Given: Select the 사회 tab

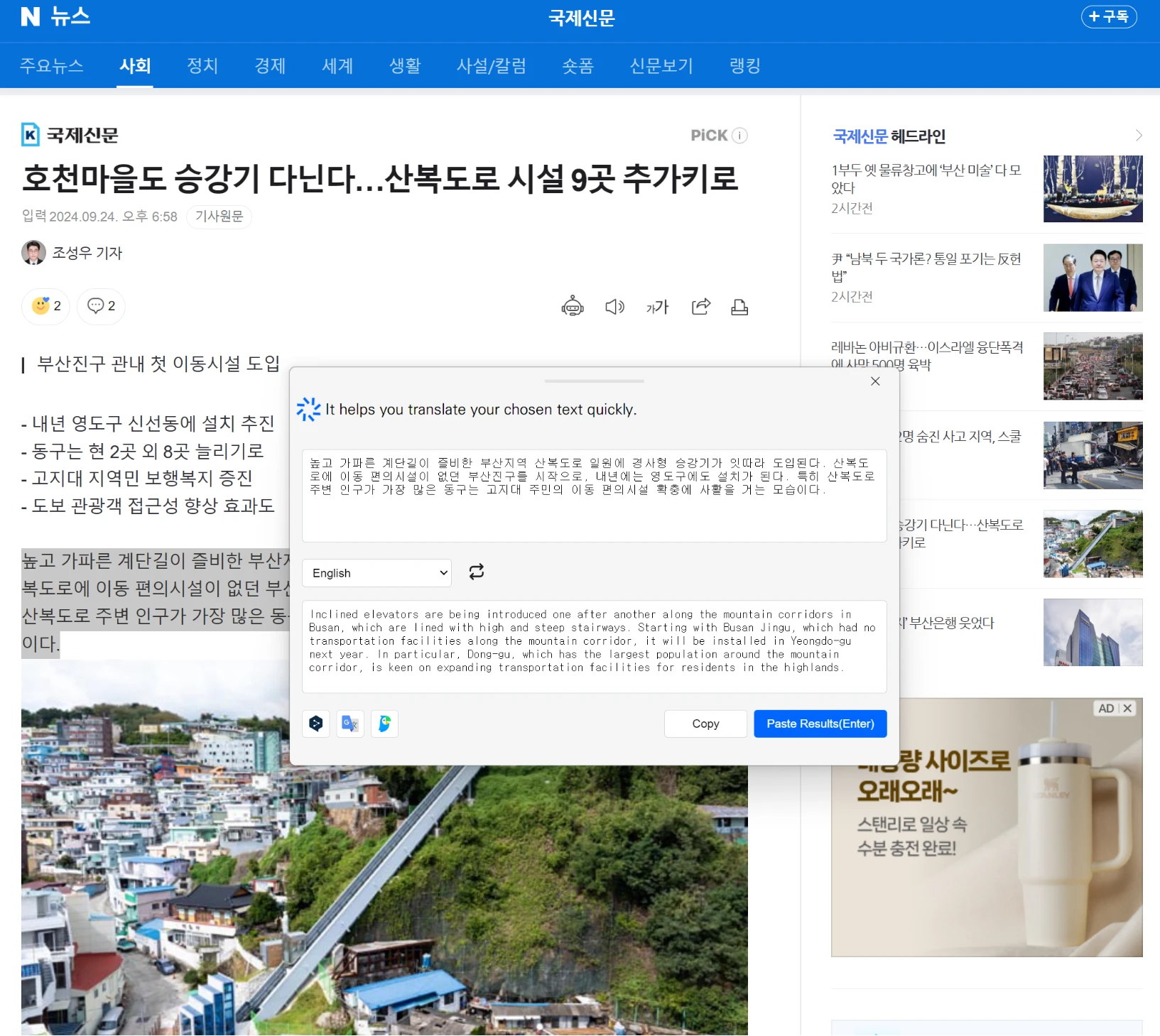Looking at the screenshot, I should point(135,66).
